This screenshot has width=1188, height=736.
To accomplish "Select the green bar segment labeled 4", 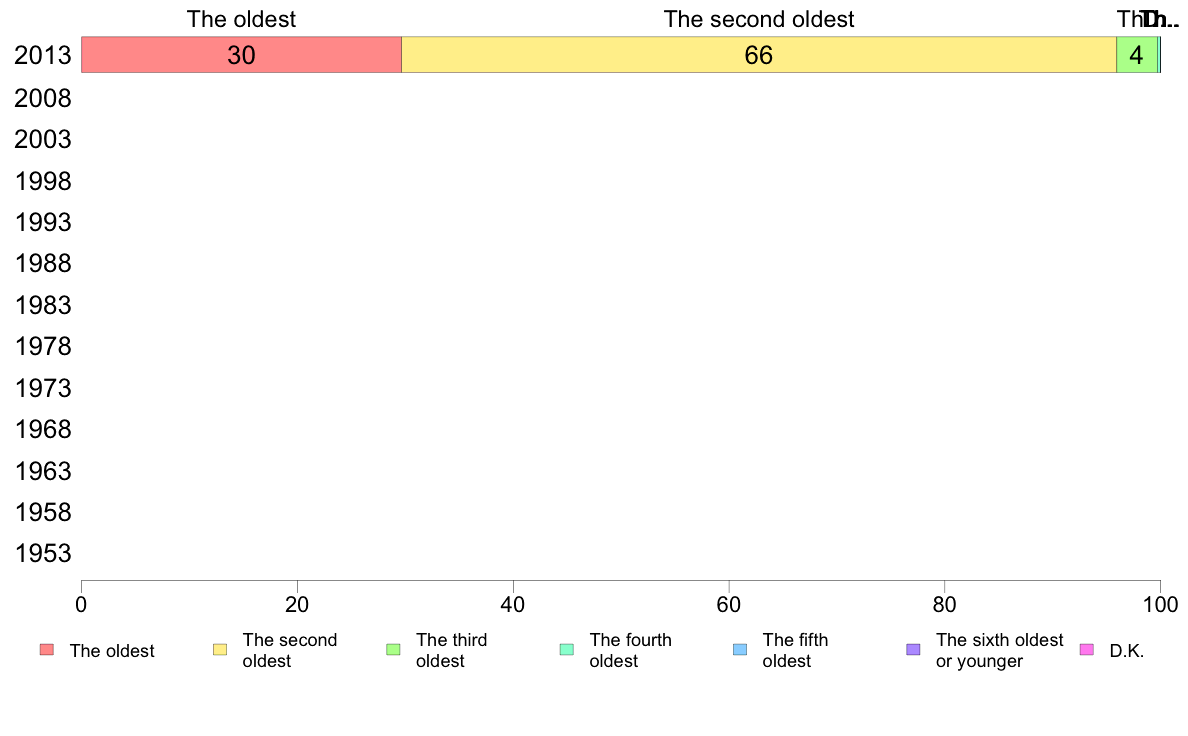I will tap(1136, 55).
